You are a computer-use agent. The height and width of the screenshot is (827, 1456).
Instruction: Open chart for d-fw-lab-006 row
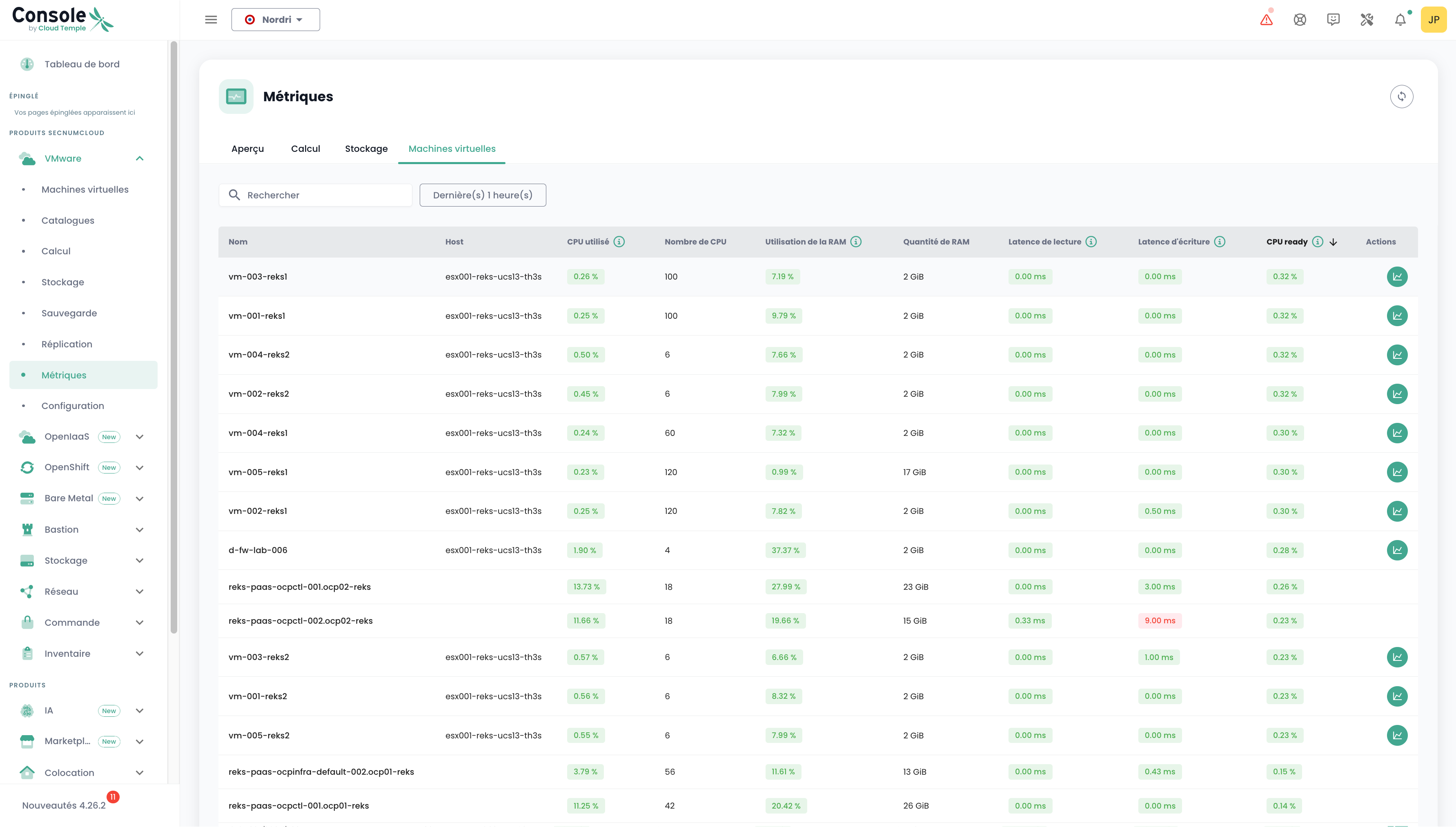(1397, 550)
